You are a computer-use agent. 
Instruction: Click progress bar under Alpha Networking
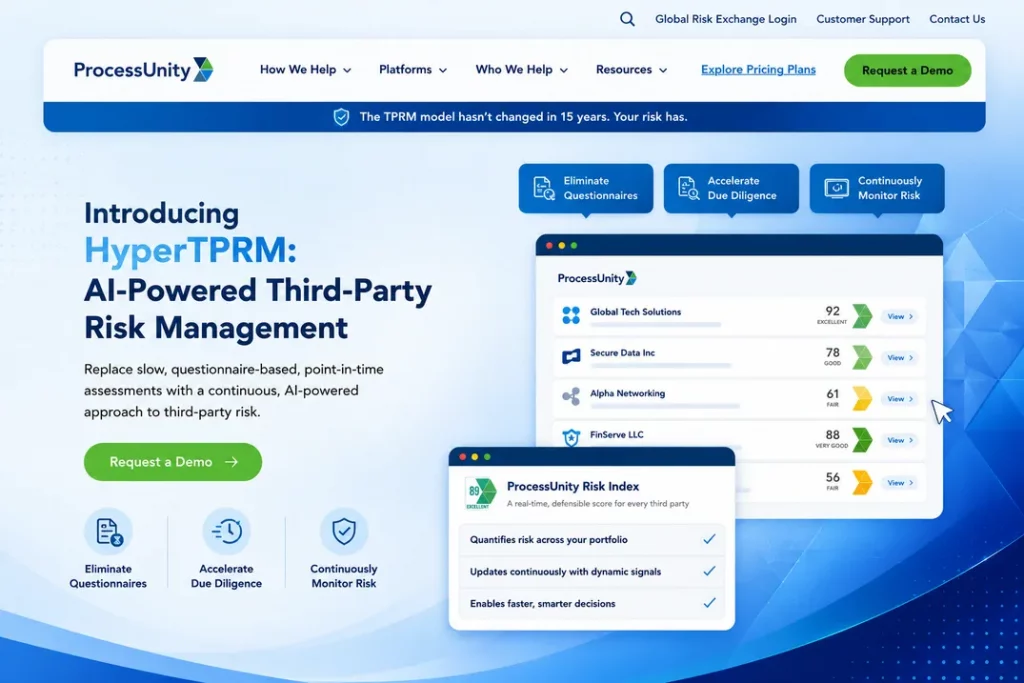pos(665,406)
